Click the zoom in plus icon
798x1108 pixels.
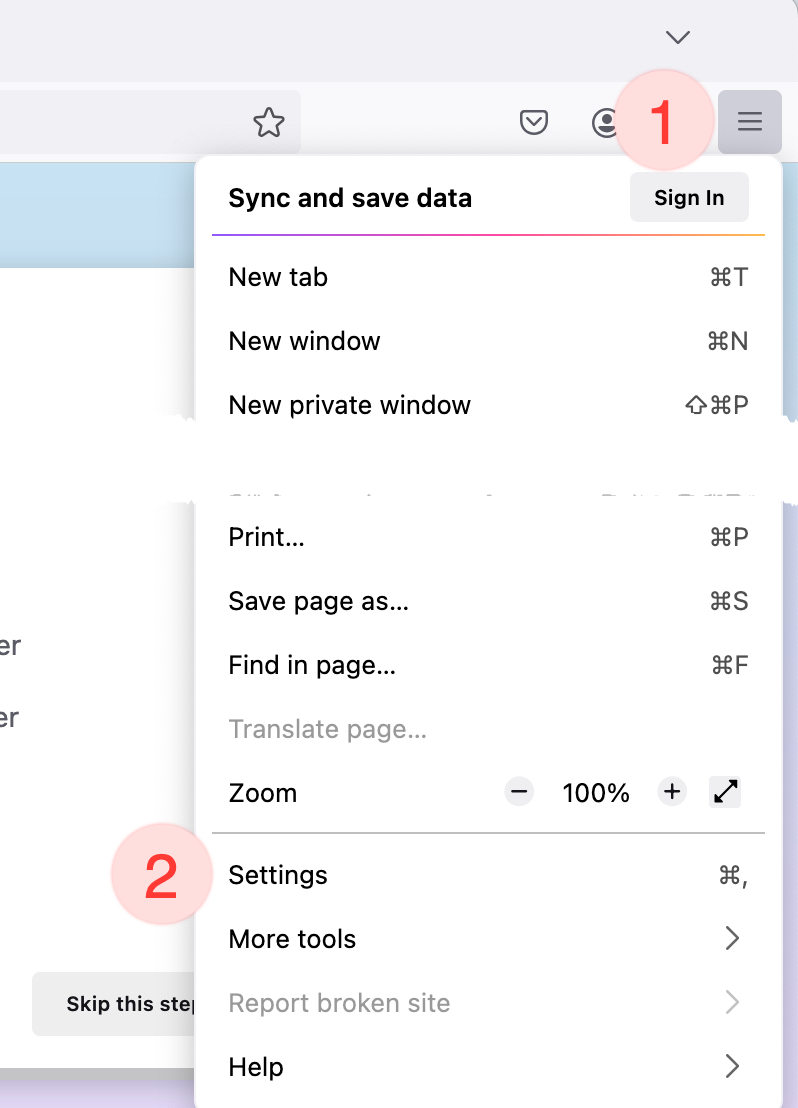[672, 793]
